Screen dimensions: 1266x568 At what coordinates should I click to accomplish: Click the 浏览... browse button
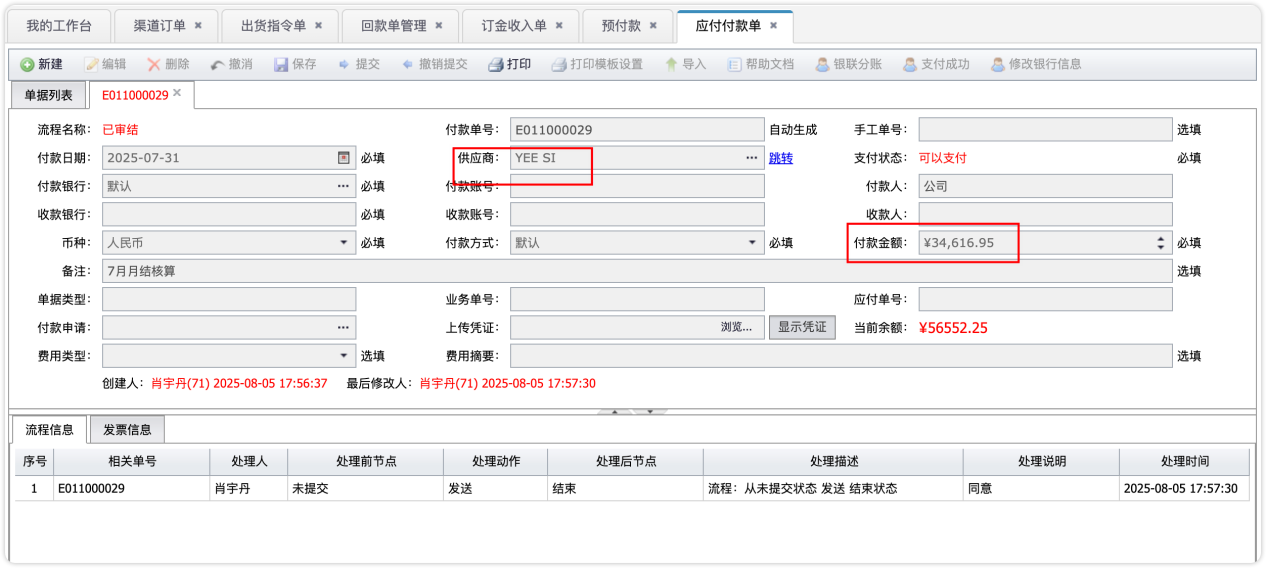pos(737,327)
